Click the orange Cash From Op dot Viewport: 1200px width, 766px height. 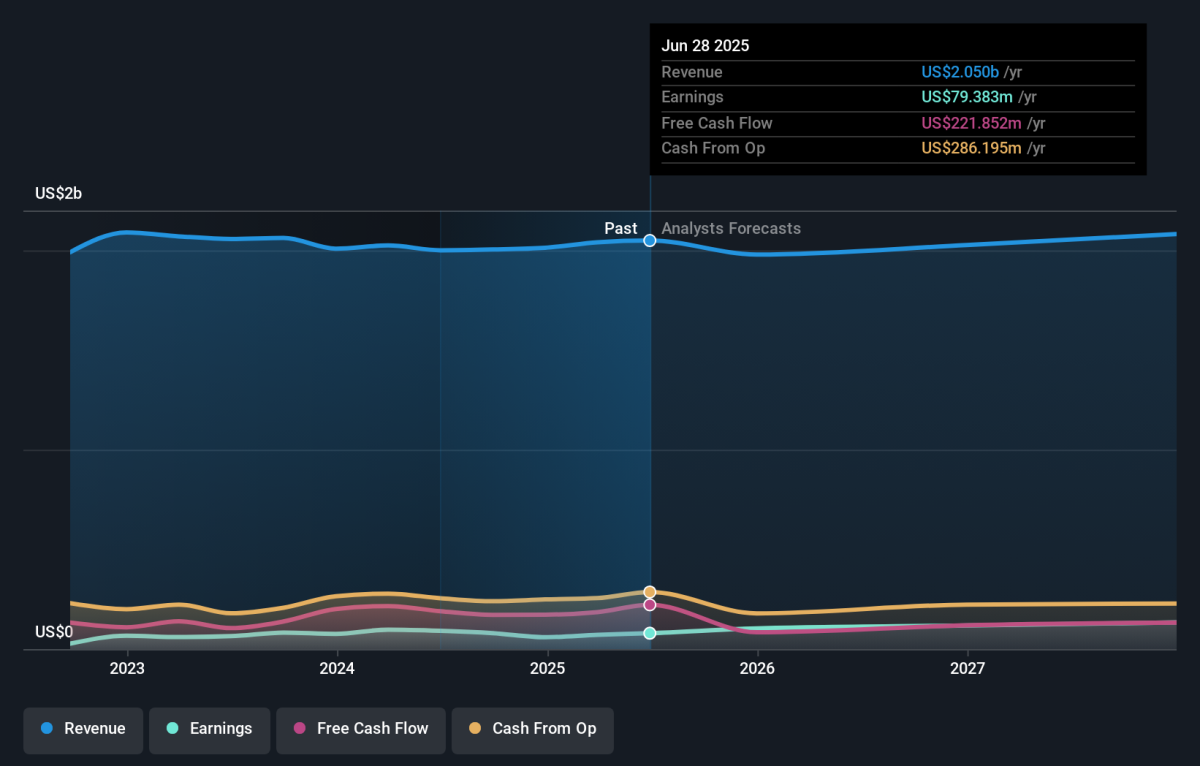pos(474,729)
